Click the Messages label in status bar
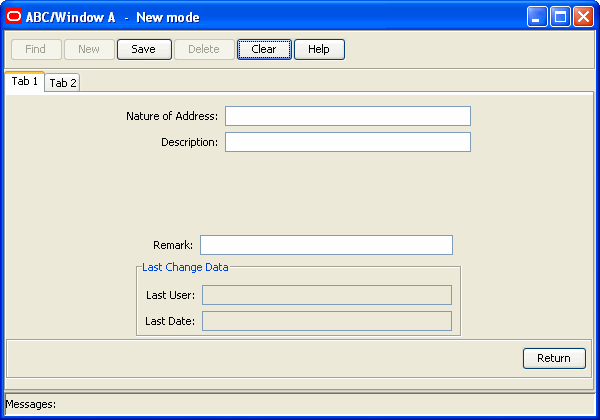 tap(31, 404)
